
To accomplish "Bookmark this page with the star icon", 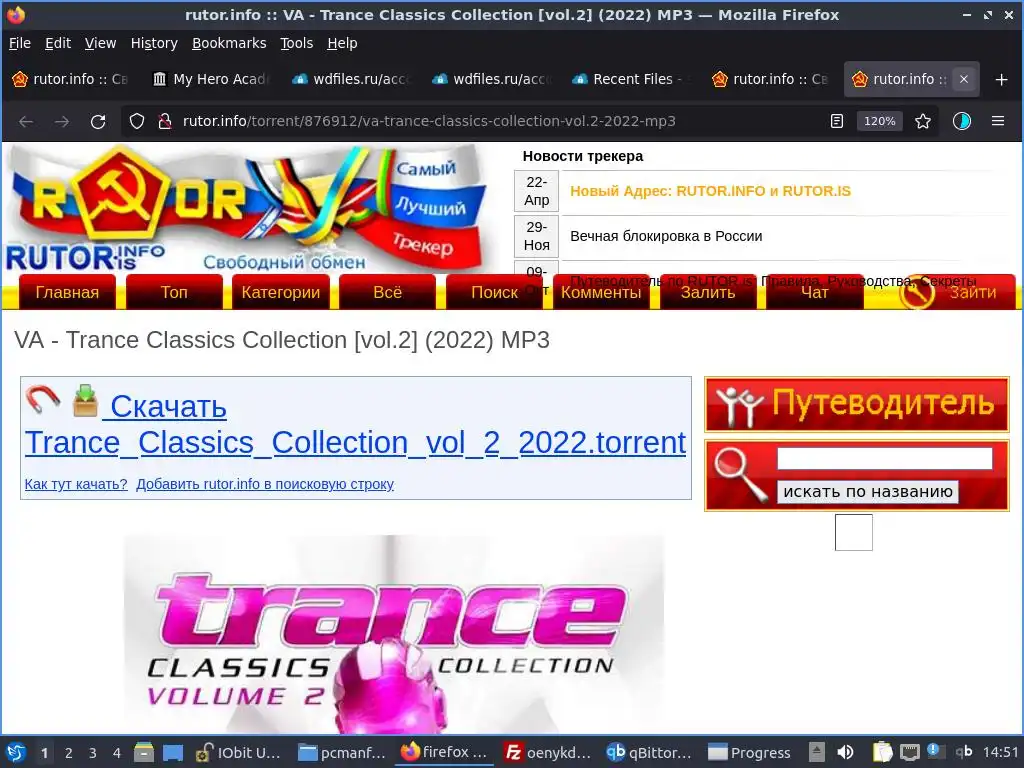I will coord(923,121).
